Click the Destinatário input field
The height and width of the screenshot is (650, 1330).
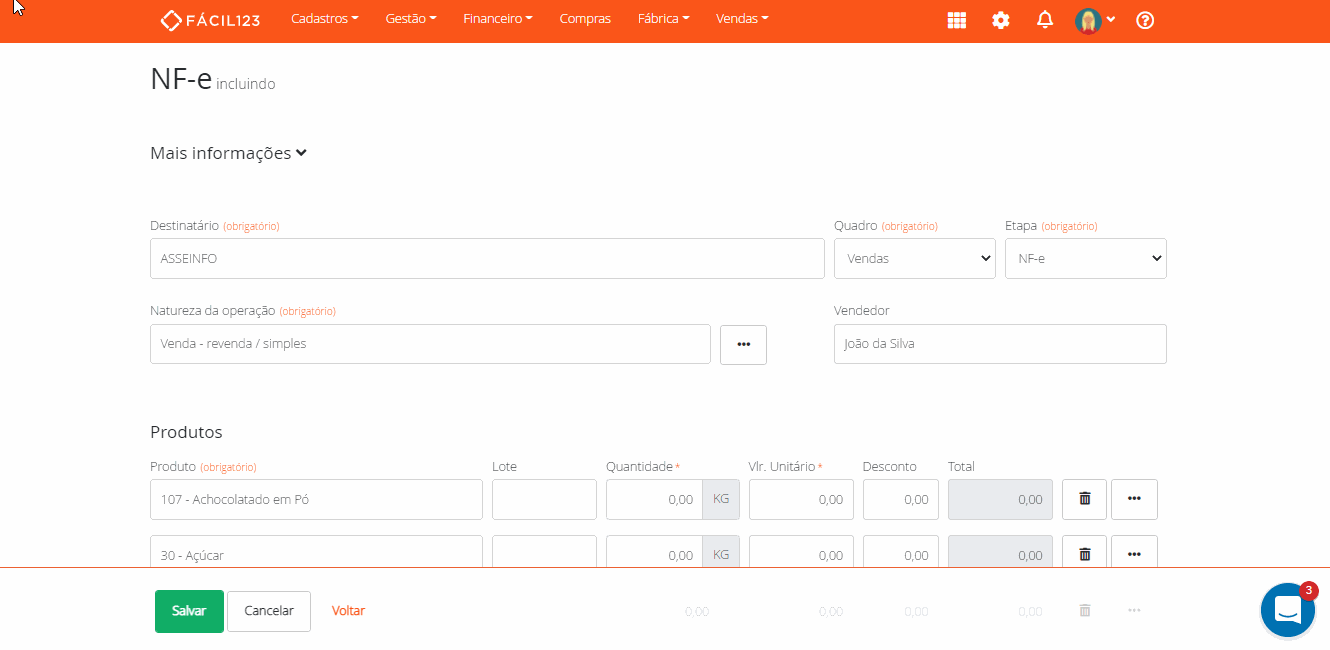487,258
